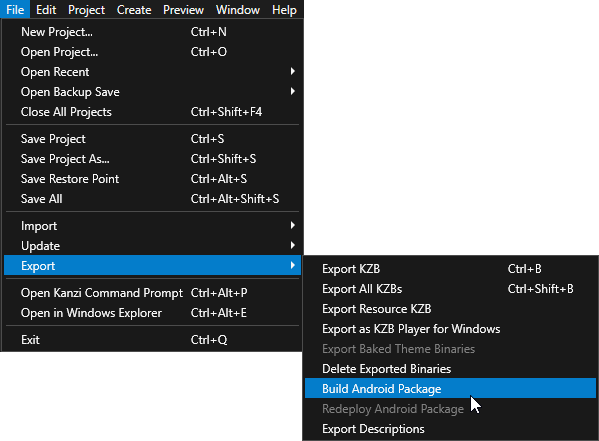599x441 pixels.
Task: Choose Open Project from File menu
Action: point(152,52)
